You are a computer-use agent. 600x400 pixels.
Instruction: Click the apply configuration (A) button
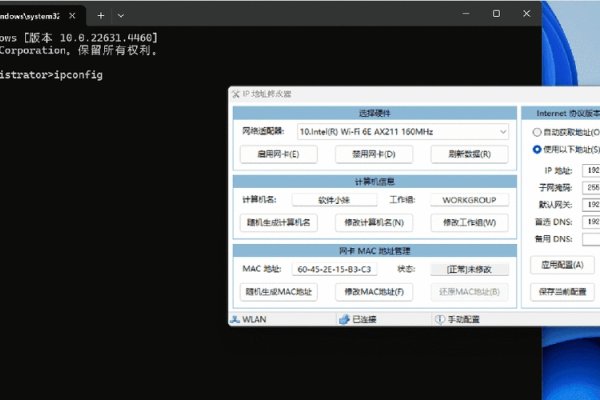pyautogui.click(x=562, y=265)
